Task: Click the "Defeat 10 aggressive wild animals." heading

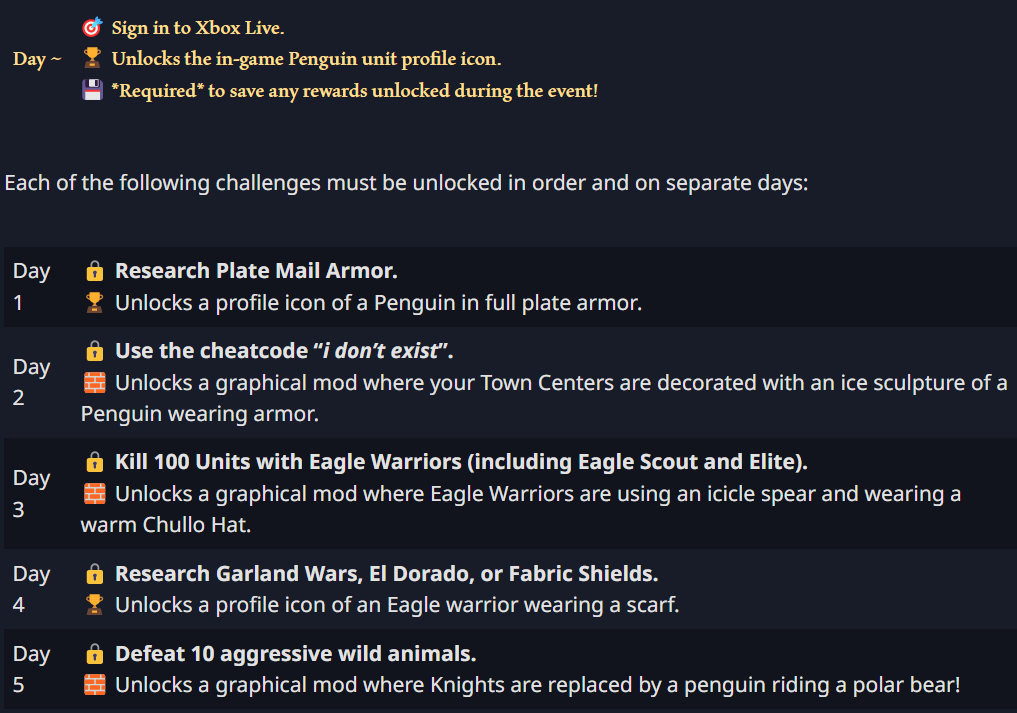Action: coord(295,654)
